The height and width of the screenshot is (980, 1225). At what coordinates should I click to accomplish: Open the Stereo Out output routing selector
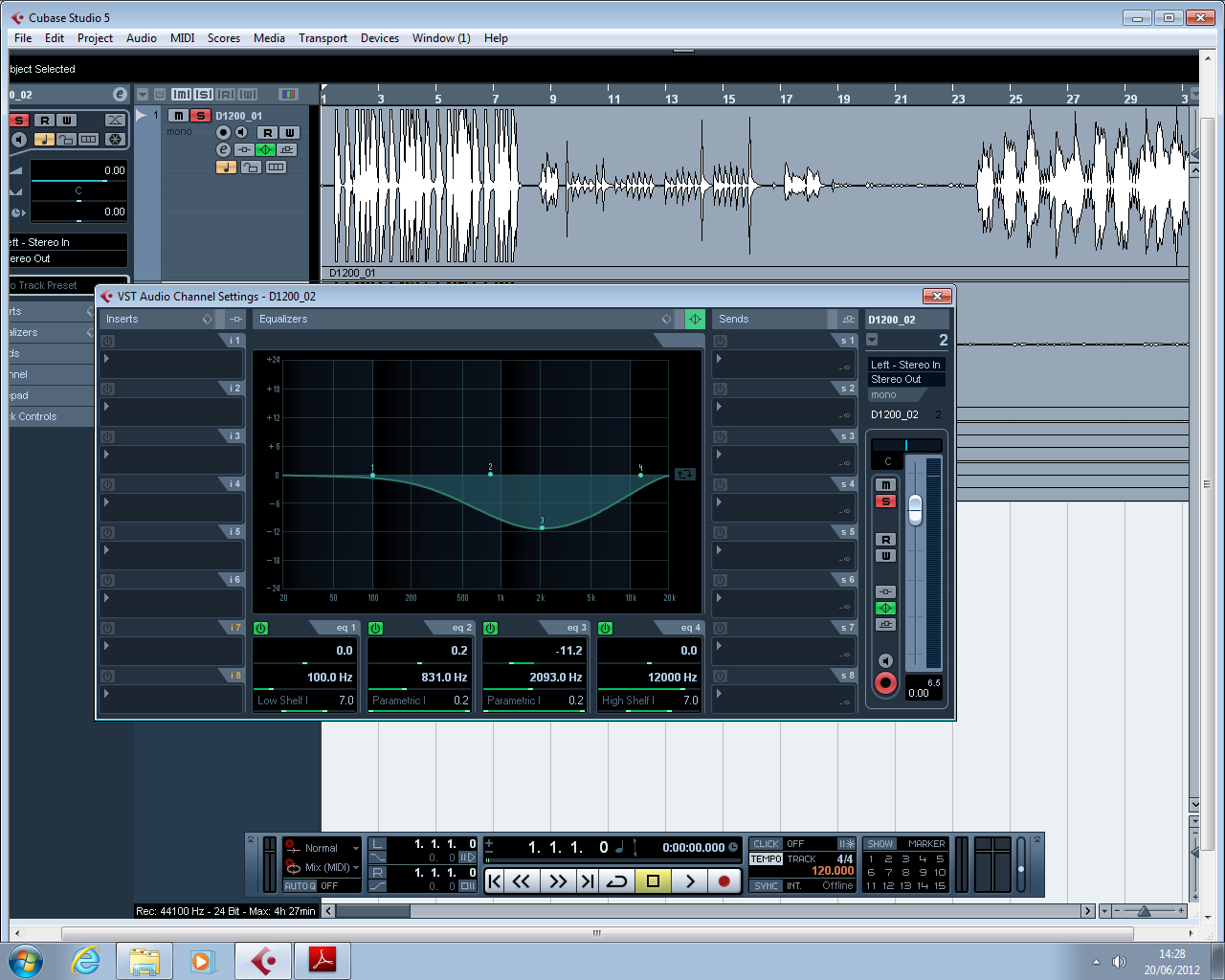(906, 379)
